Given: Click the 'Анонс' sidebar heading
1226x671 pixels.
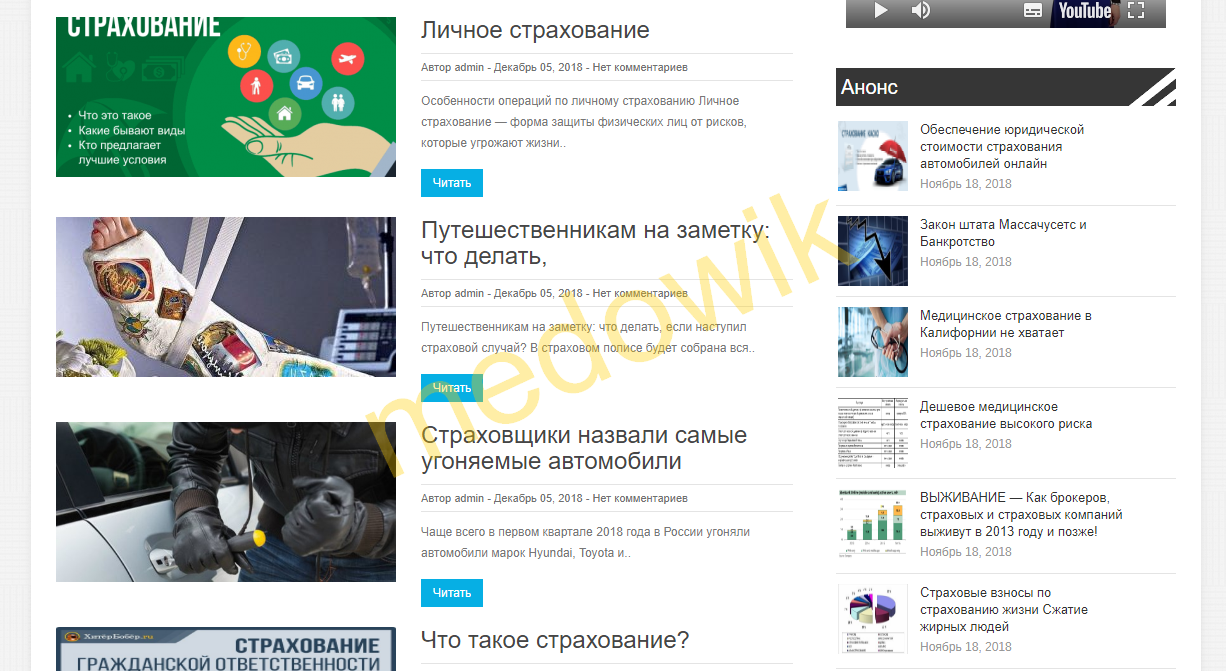Looking at the screenshot, I should [869, 87].
